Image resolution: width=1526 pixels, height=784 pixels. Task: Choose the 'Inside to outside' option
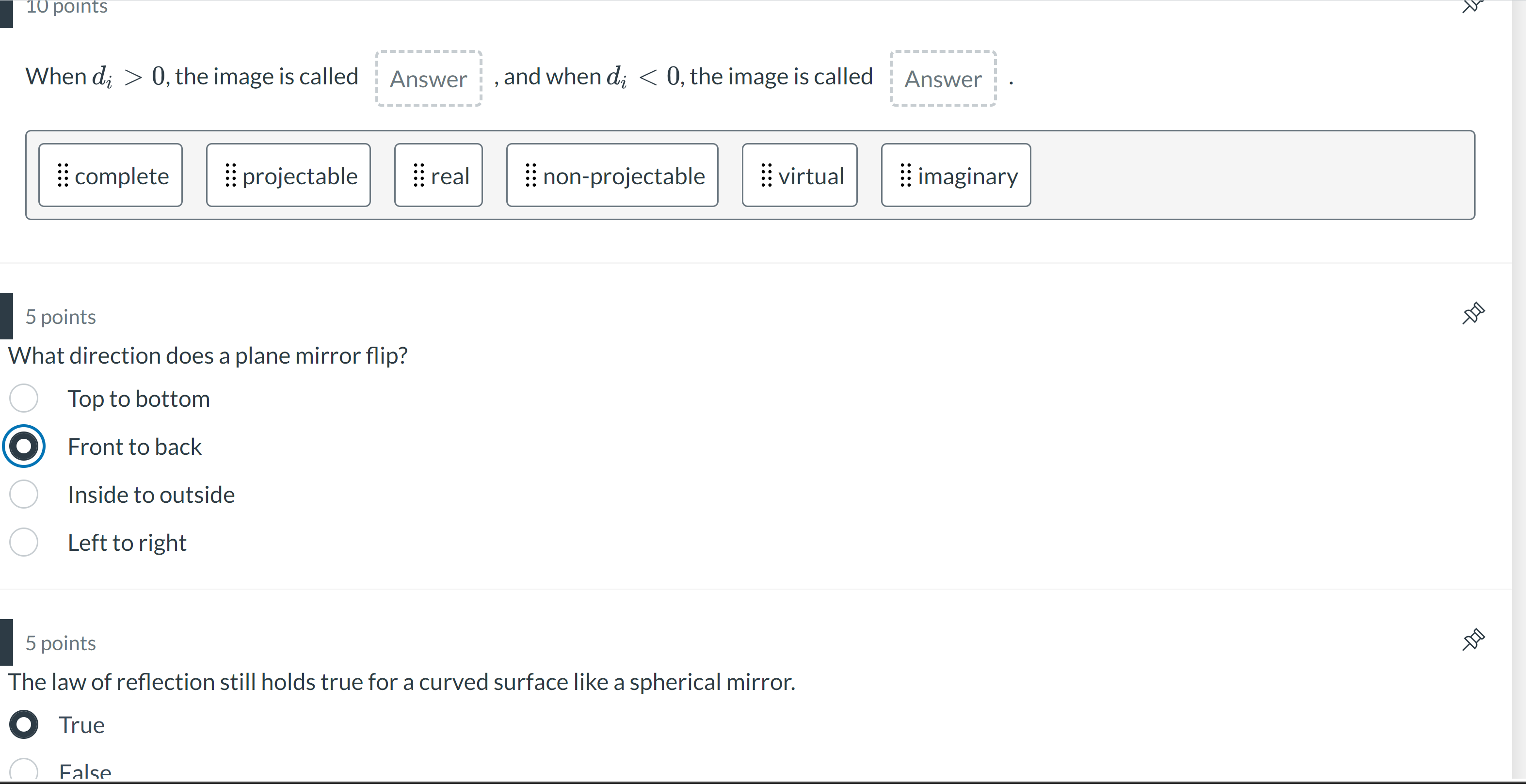[x=24, y=494]
